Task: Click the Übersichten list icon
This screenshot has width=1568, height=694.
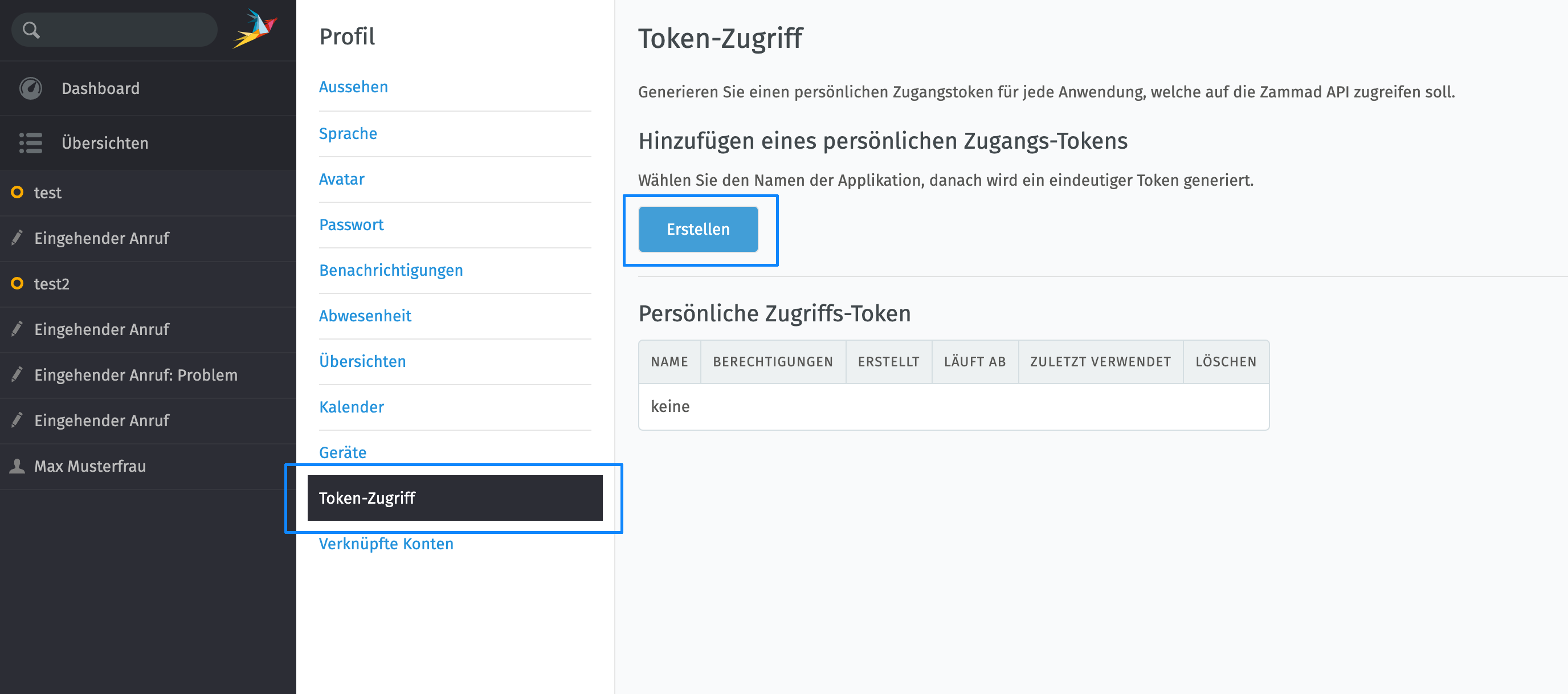Action: (x=31, y=142)
